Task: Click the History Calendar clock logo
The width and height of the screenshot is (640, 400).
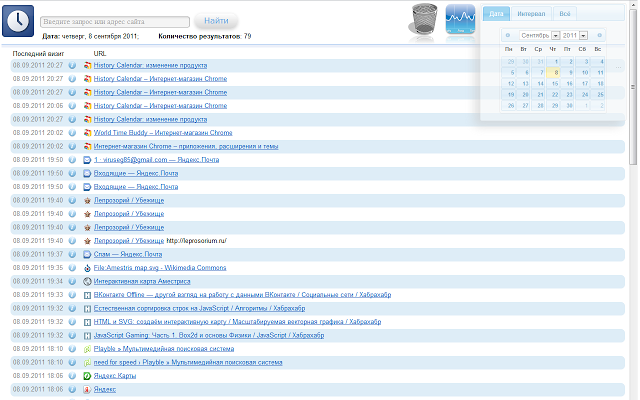Action: click(18, 21)
